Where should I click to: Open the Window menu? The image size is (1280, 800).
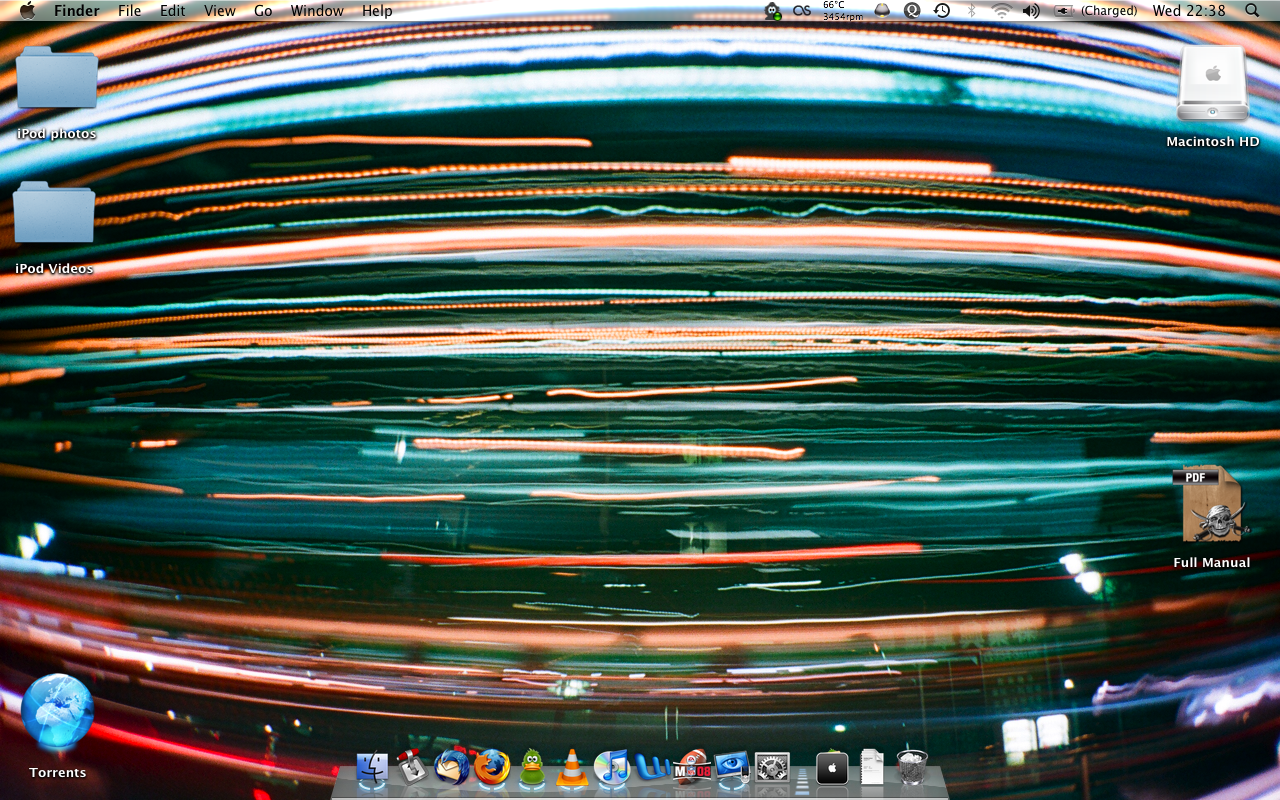(x=317, y=11)
